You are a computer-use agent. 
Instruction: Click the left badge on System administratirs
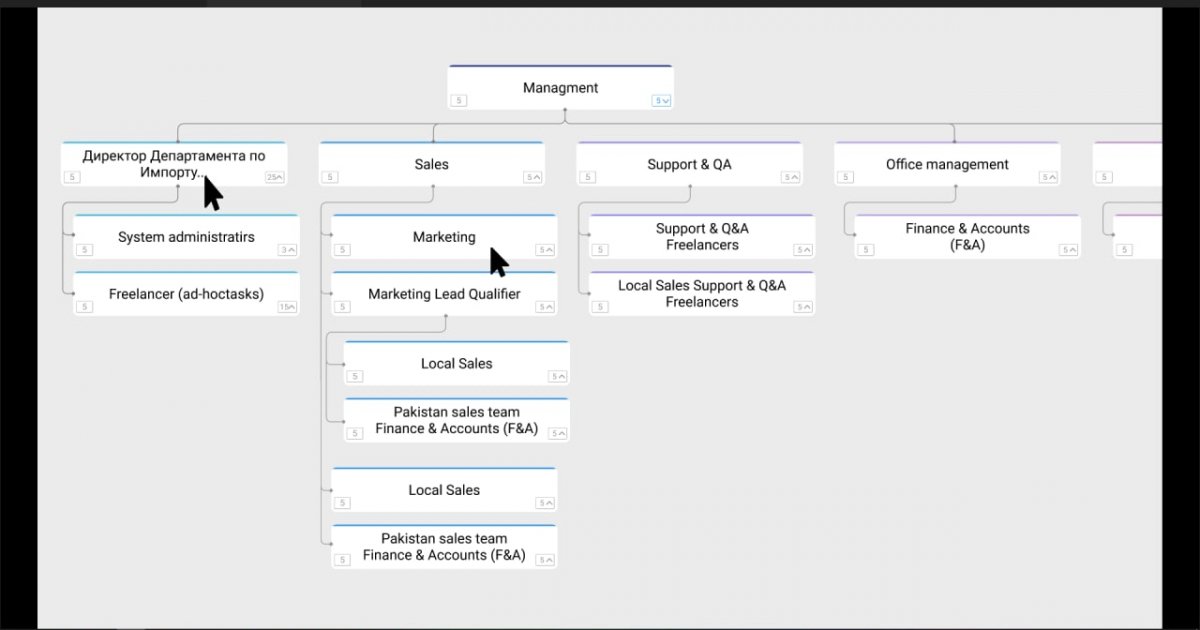[85, 250]
